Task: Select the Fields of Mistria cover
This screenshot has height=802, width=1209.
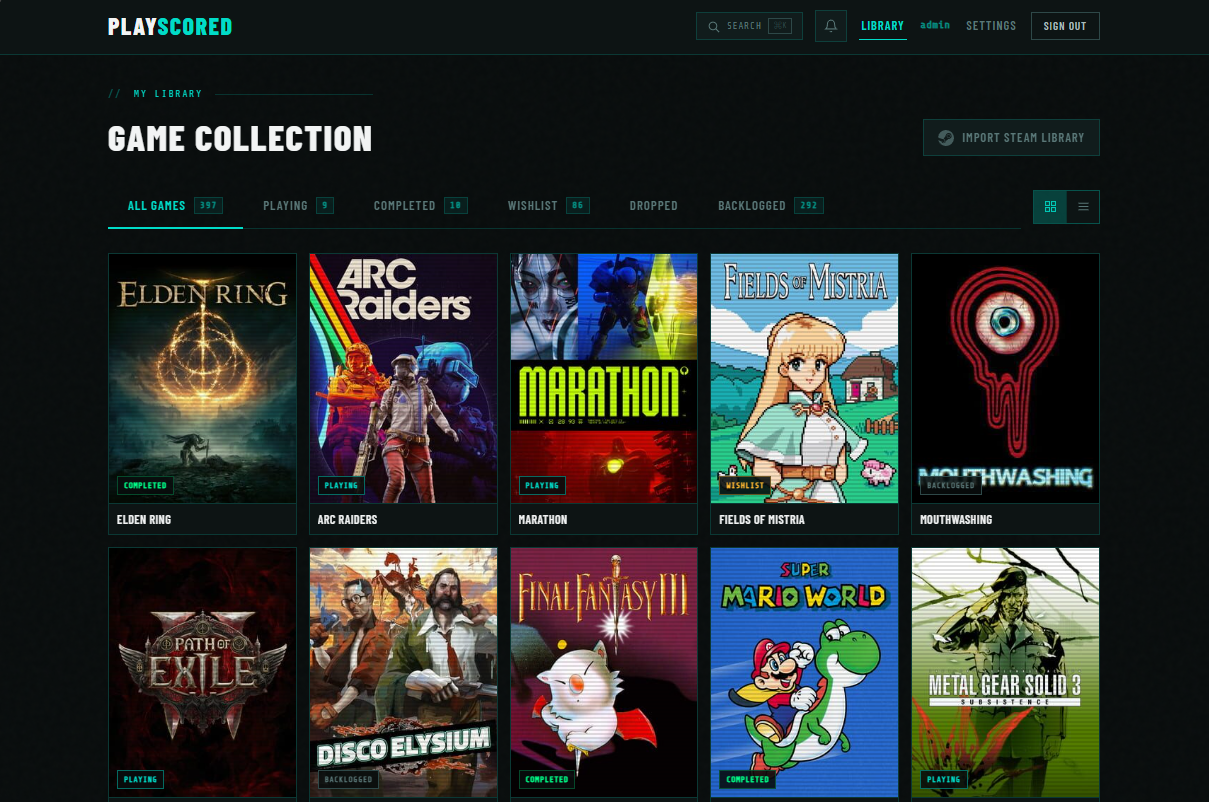Action: (804, 377)
